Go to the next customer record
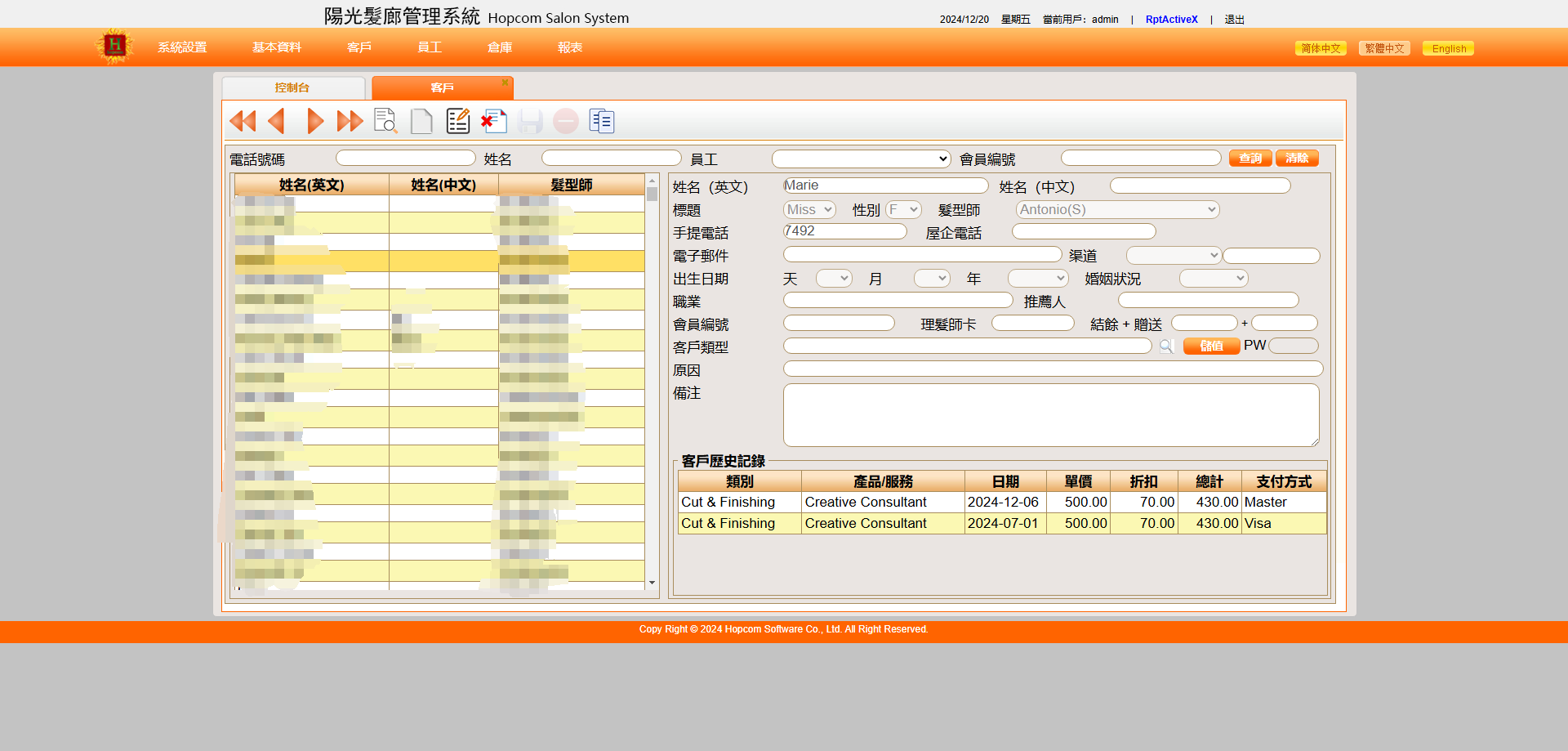 314,122
